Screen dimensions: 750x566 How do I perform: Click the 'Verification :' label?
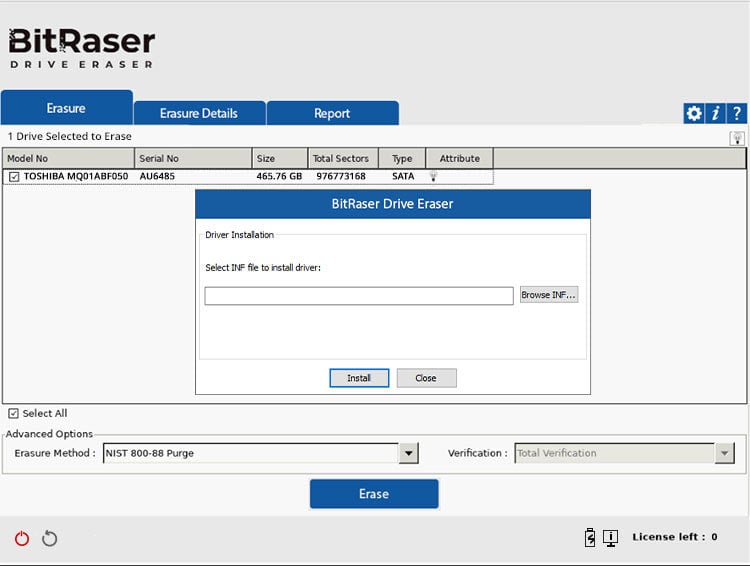477,453
